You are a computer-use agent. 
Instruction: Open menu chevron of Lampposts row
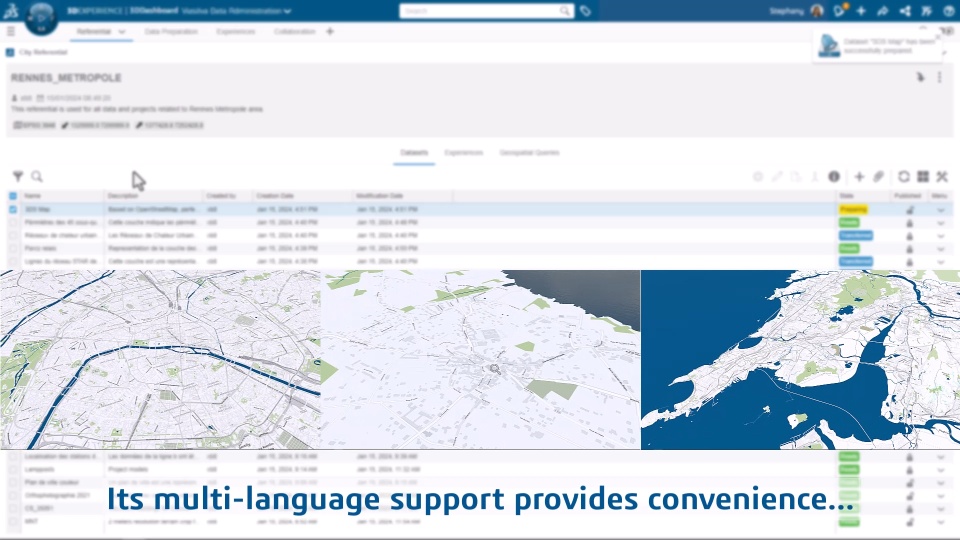coord(941,470)
